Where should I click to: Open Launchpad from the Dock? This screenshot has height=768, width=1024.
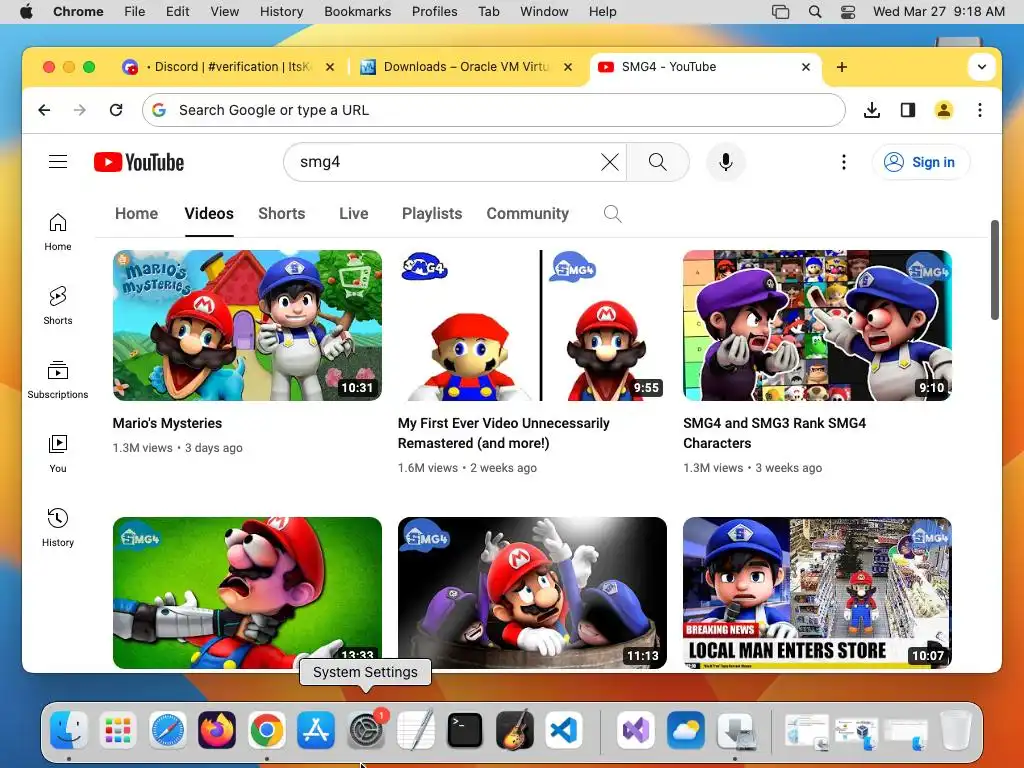pyautogui.click(x=118, y=729)
